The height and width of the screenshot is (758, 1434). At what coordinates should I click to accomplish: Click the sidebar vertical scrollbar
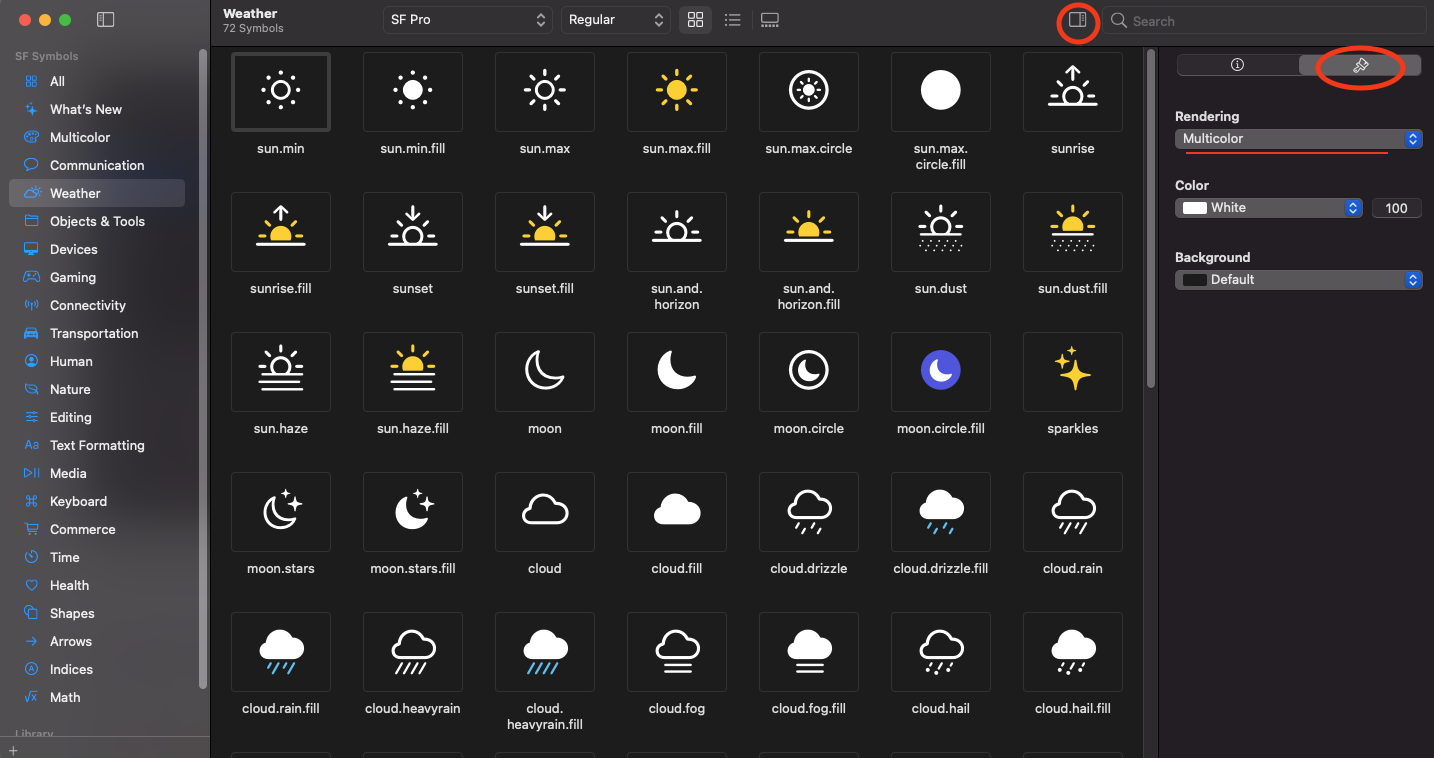coord(203,370)
